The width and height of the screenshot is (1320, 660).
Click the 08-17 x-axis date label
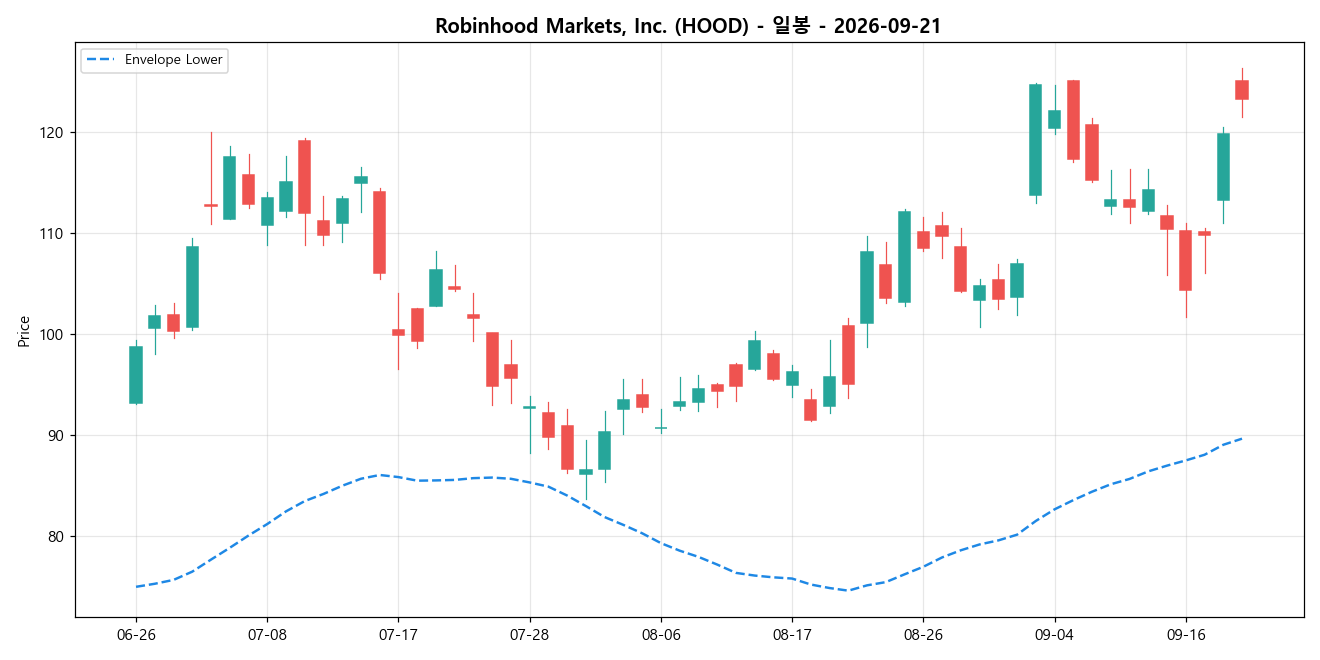pos(792,634)
